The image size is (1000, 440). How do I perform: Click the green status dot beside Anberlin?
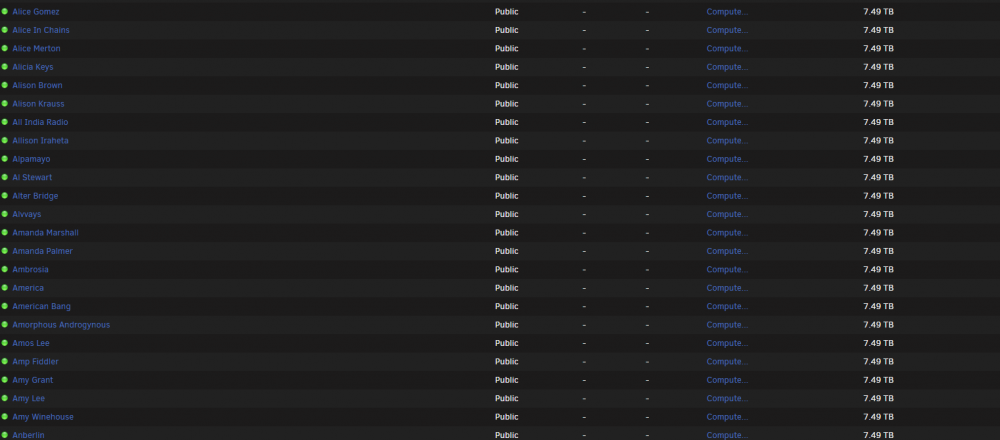[x=4, y=435]
